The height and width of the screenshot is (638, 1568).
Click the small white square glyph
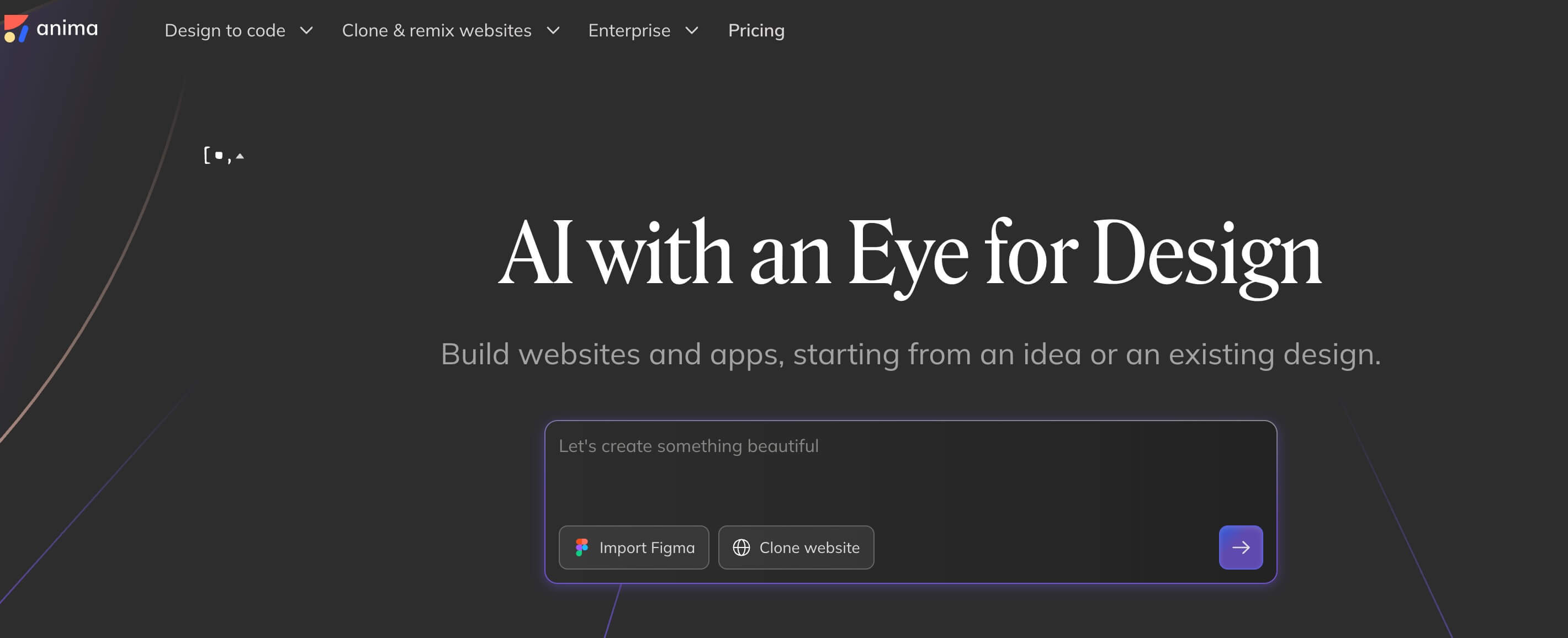(219, 156)
